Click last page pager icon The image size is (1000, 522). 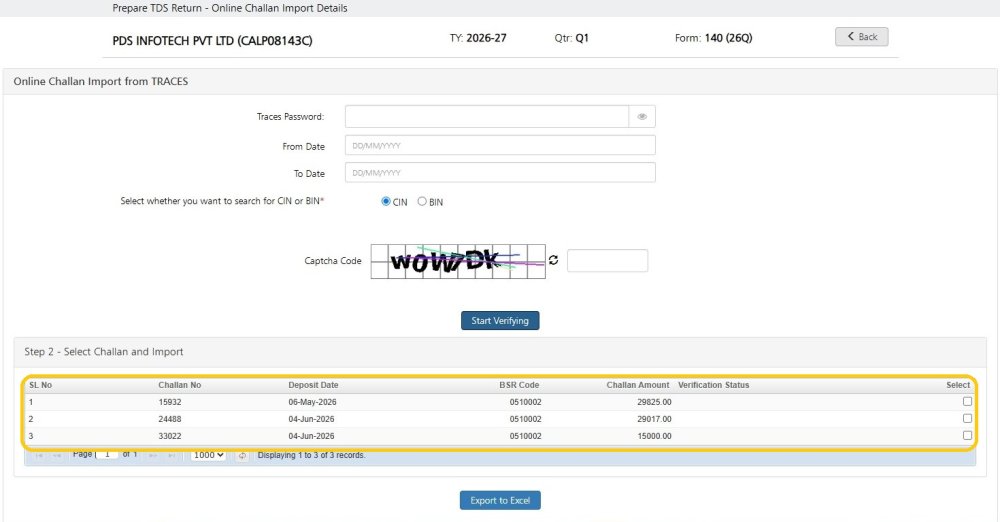click(x=171, y=456)
